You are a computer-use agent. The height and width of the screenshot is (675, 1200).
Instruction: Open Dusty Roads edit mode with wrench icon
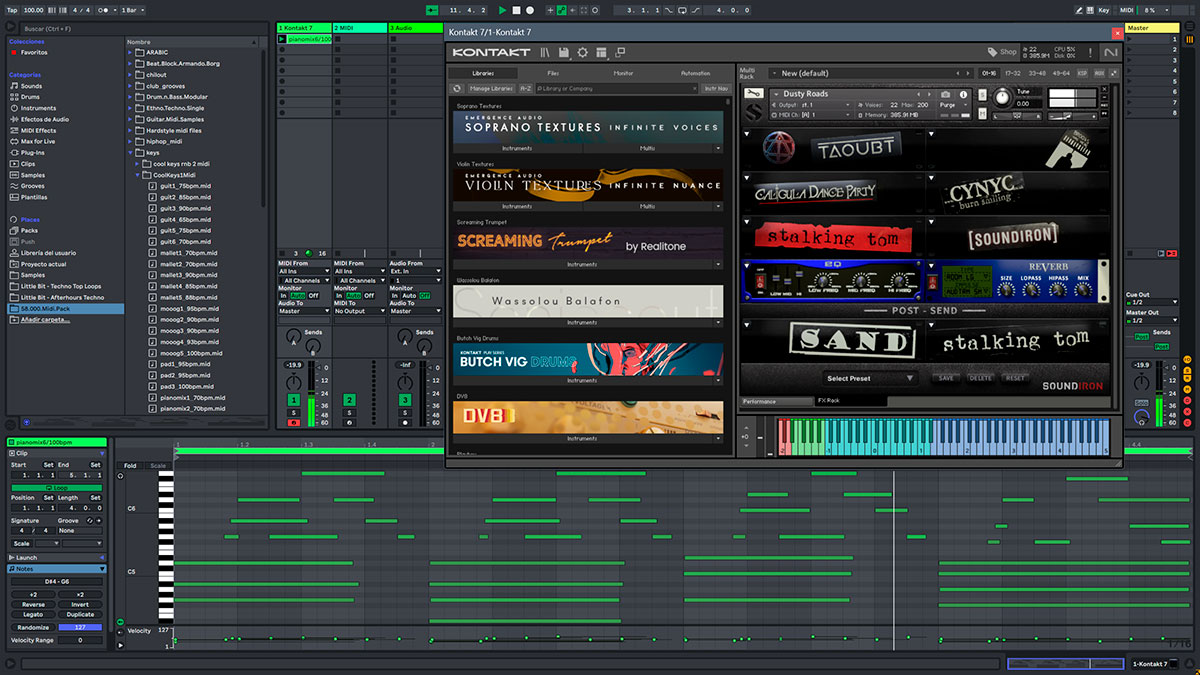[x=754, y=95]
